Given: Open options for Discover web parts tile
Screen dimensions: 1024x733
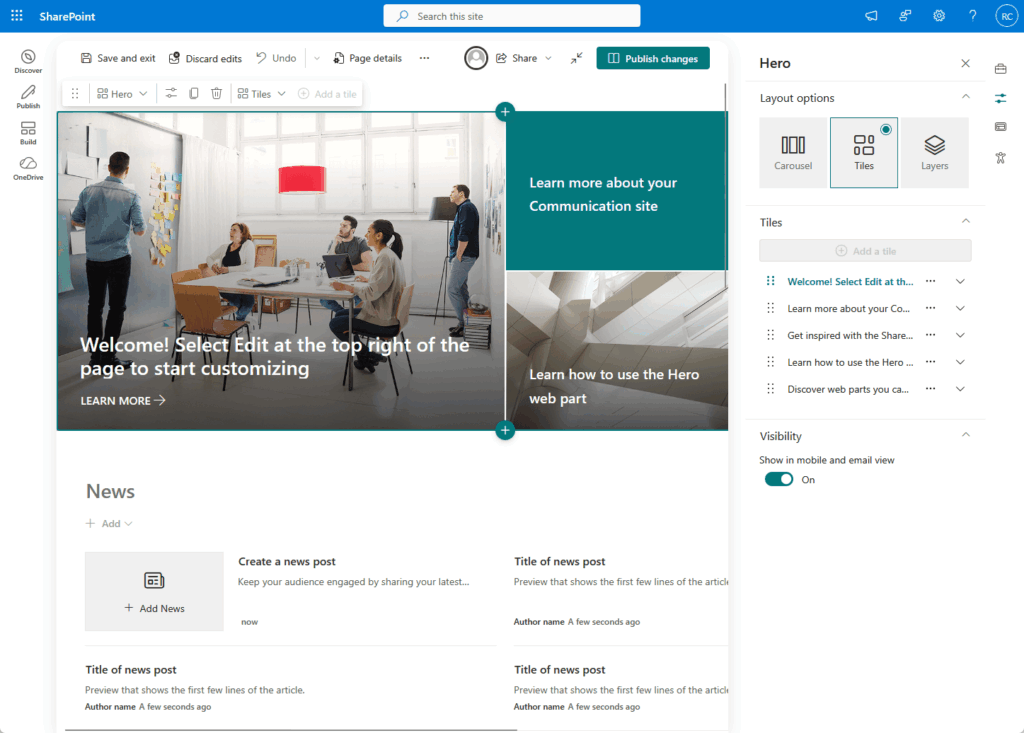Looking at the screenshot, I should coord(931,389).
